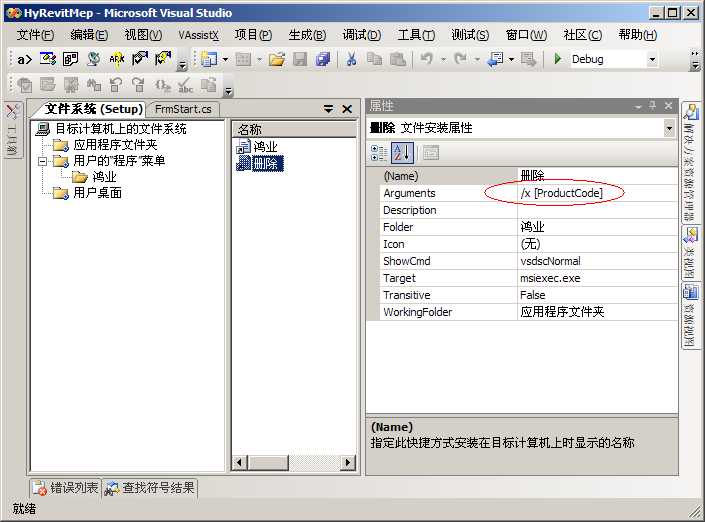This screenshot has width=705, height=522.
Task: Click the New Project toolbar icon
Action: (209, 59)
